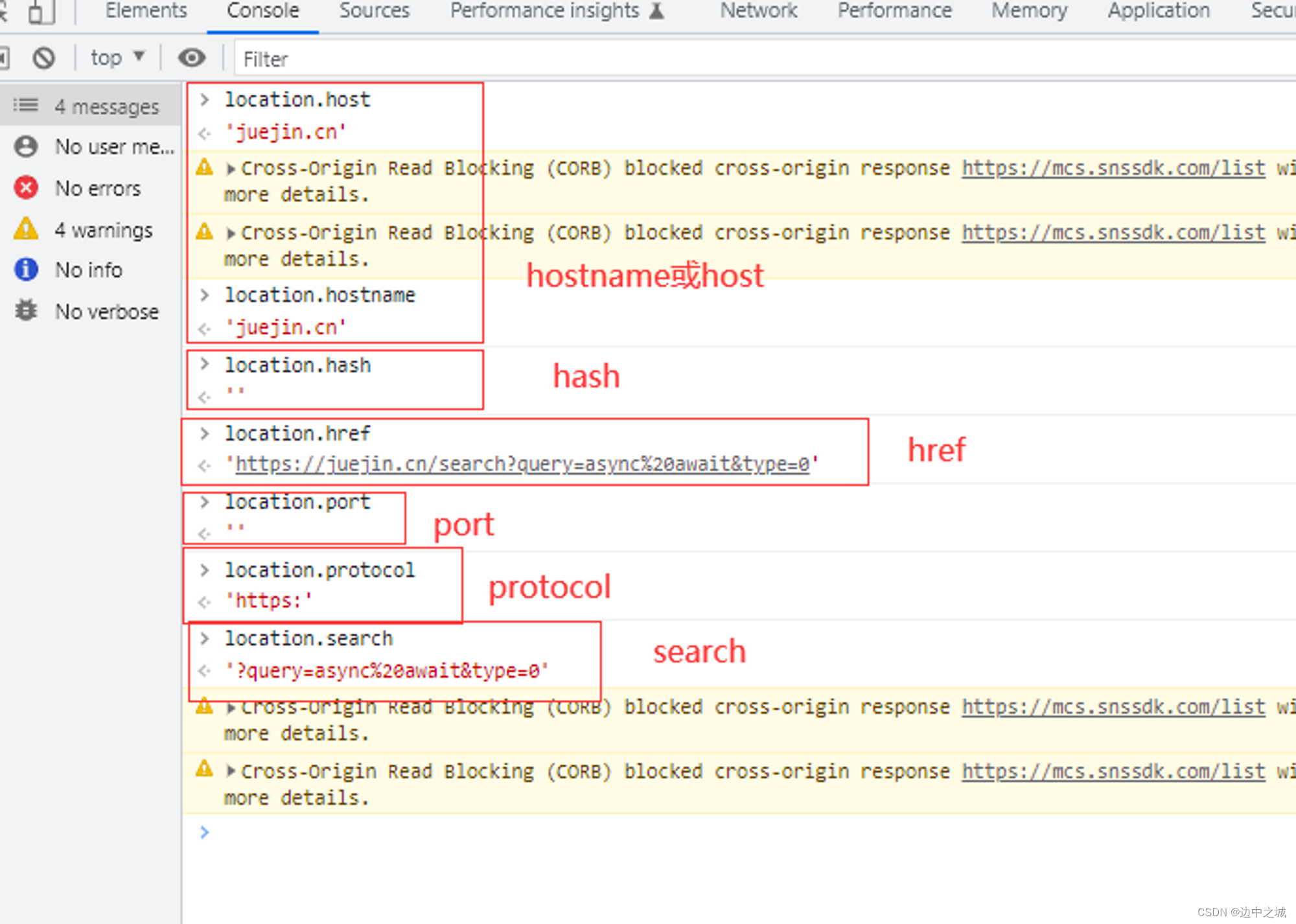Click the messages list icon
The height and width of the screenshot is (924, 1296).
pos(26,105)
